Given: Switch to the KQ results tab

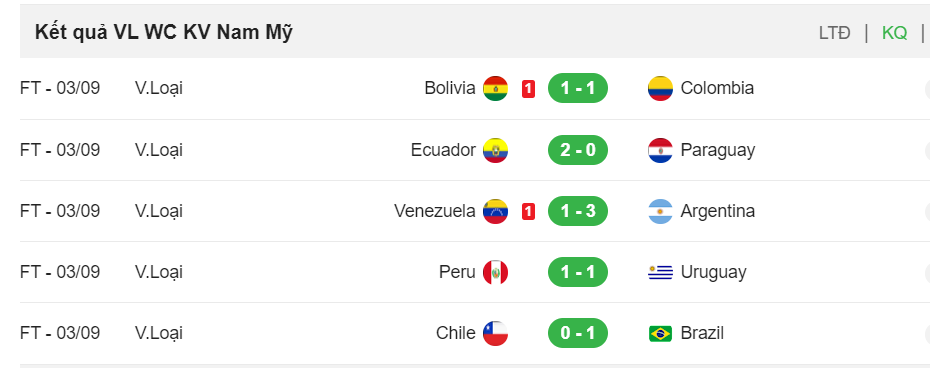Looking at the screenshot, I should click(x=894, y=33).
